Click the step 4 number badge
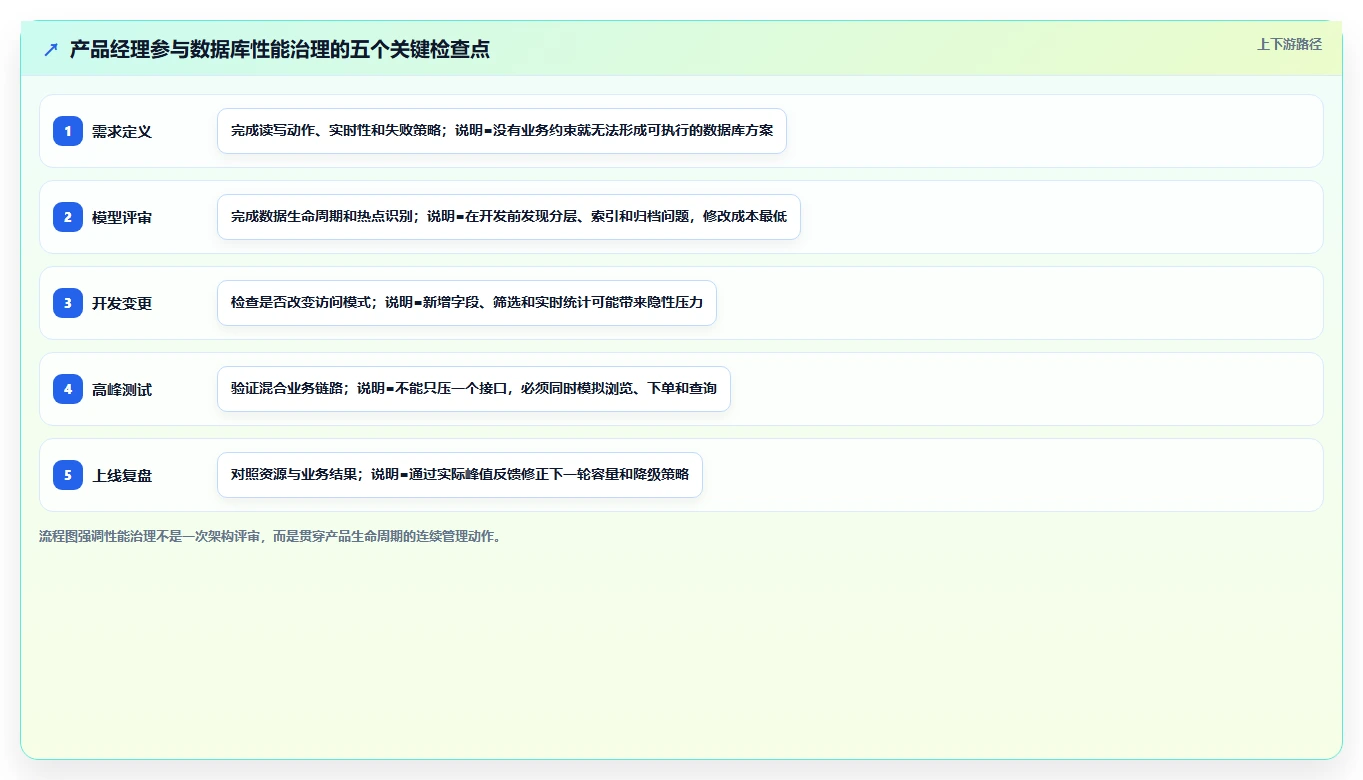The height and width of the screenshot is (780, 1363). pyautogui.click(x=68, y=389)
